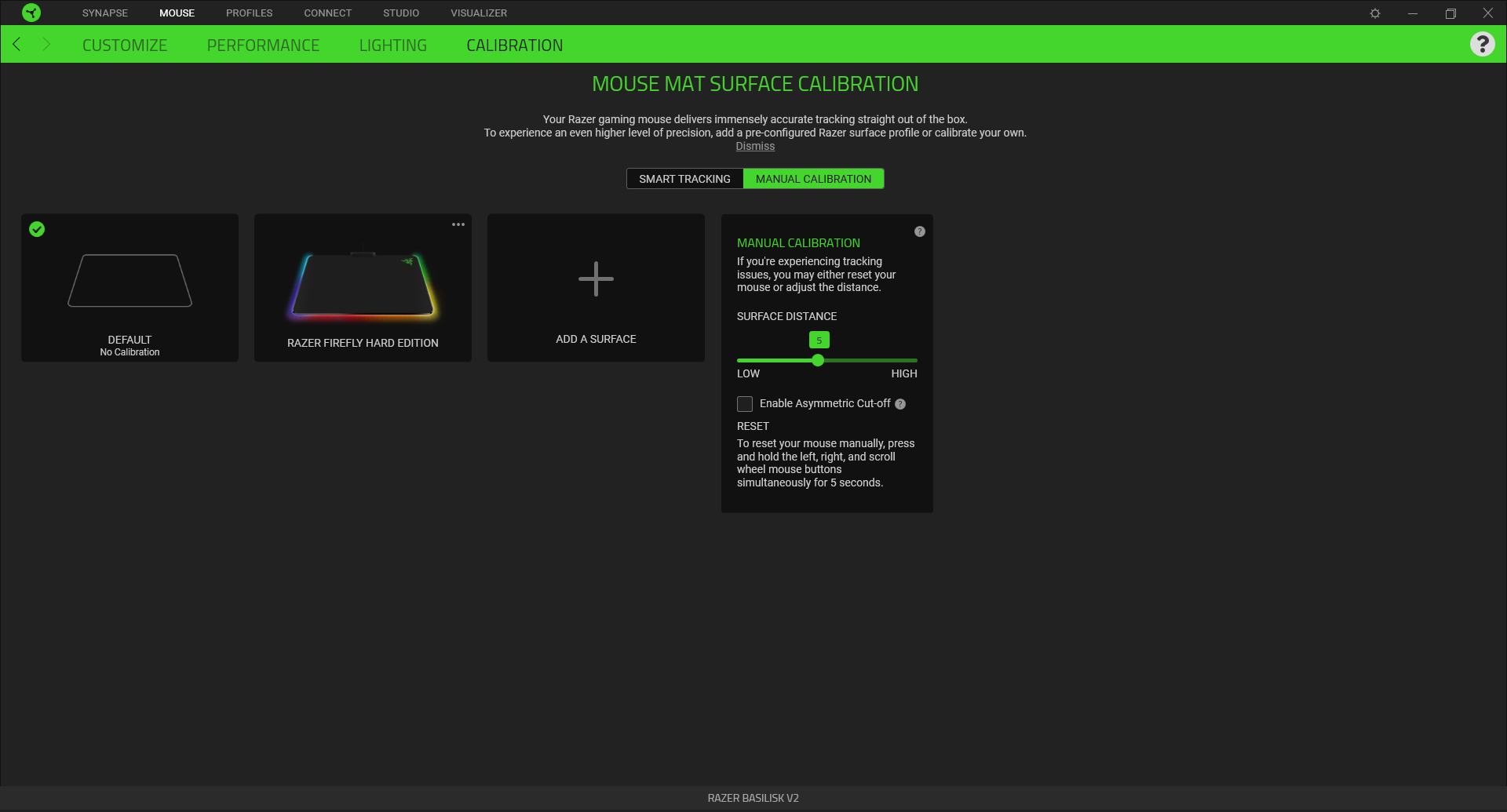Click the LOW slider label
This screenshot has width=1507, height=812.
(x=748, y=373)
